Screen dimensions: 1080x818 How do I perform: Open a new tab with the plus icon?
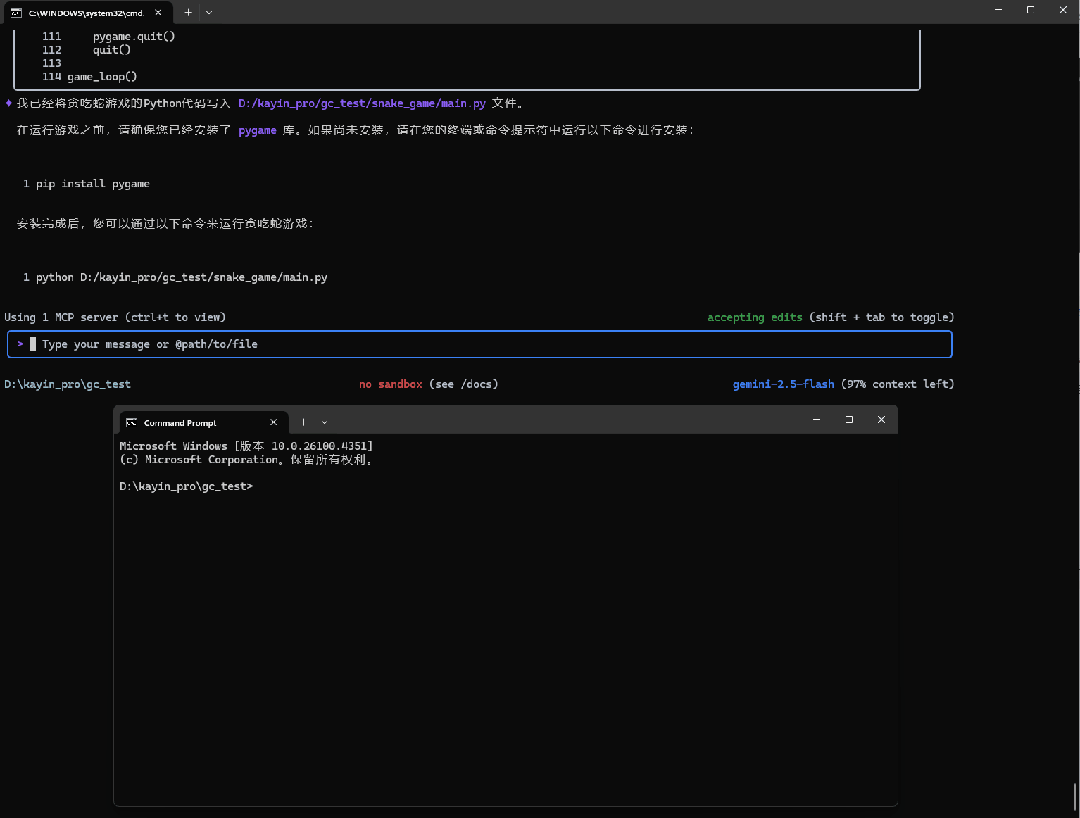click(188, 12)
